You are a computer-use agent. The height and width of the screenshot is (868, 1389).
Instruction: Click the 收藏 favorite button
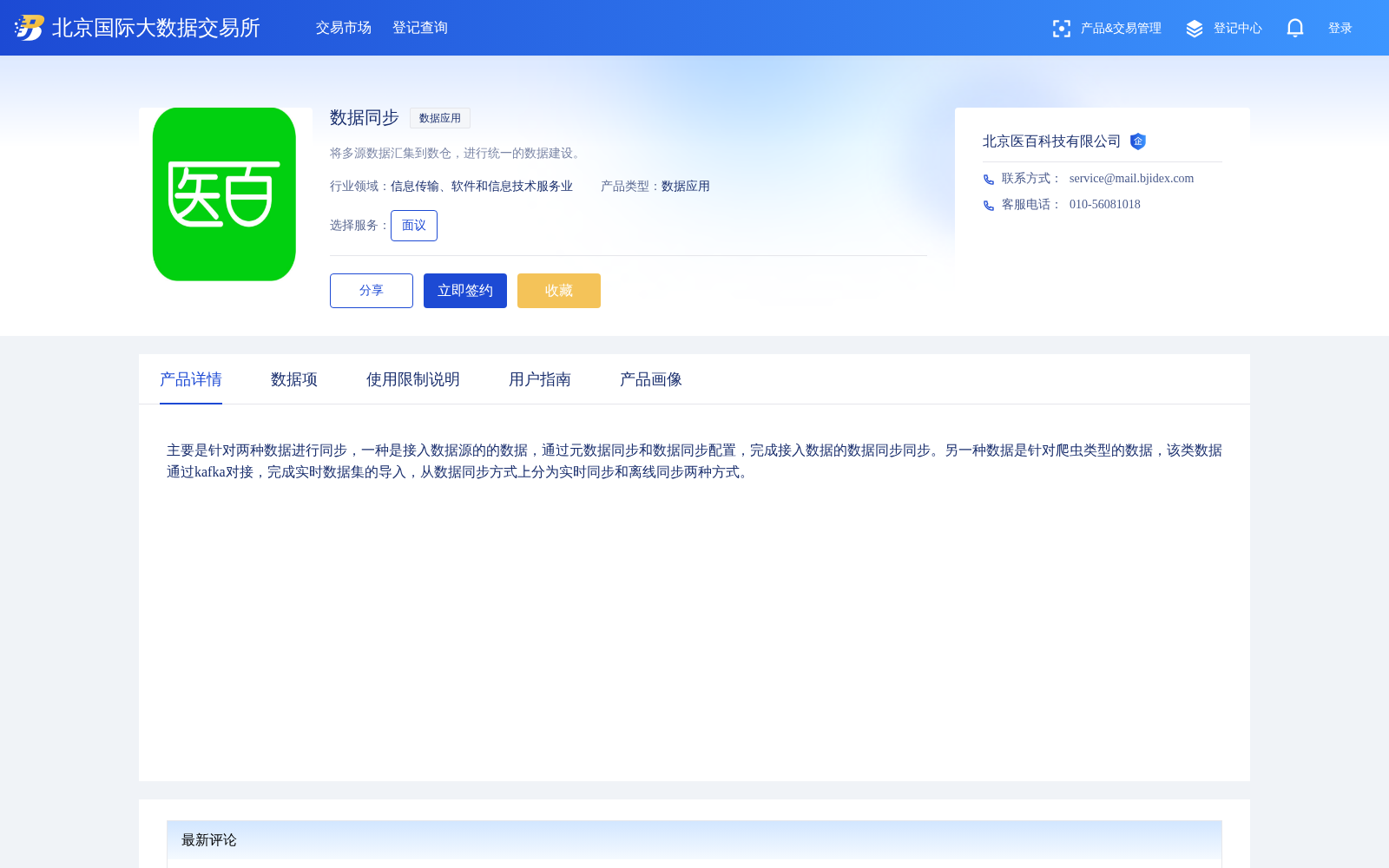pos(559,291)
